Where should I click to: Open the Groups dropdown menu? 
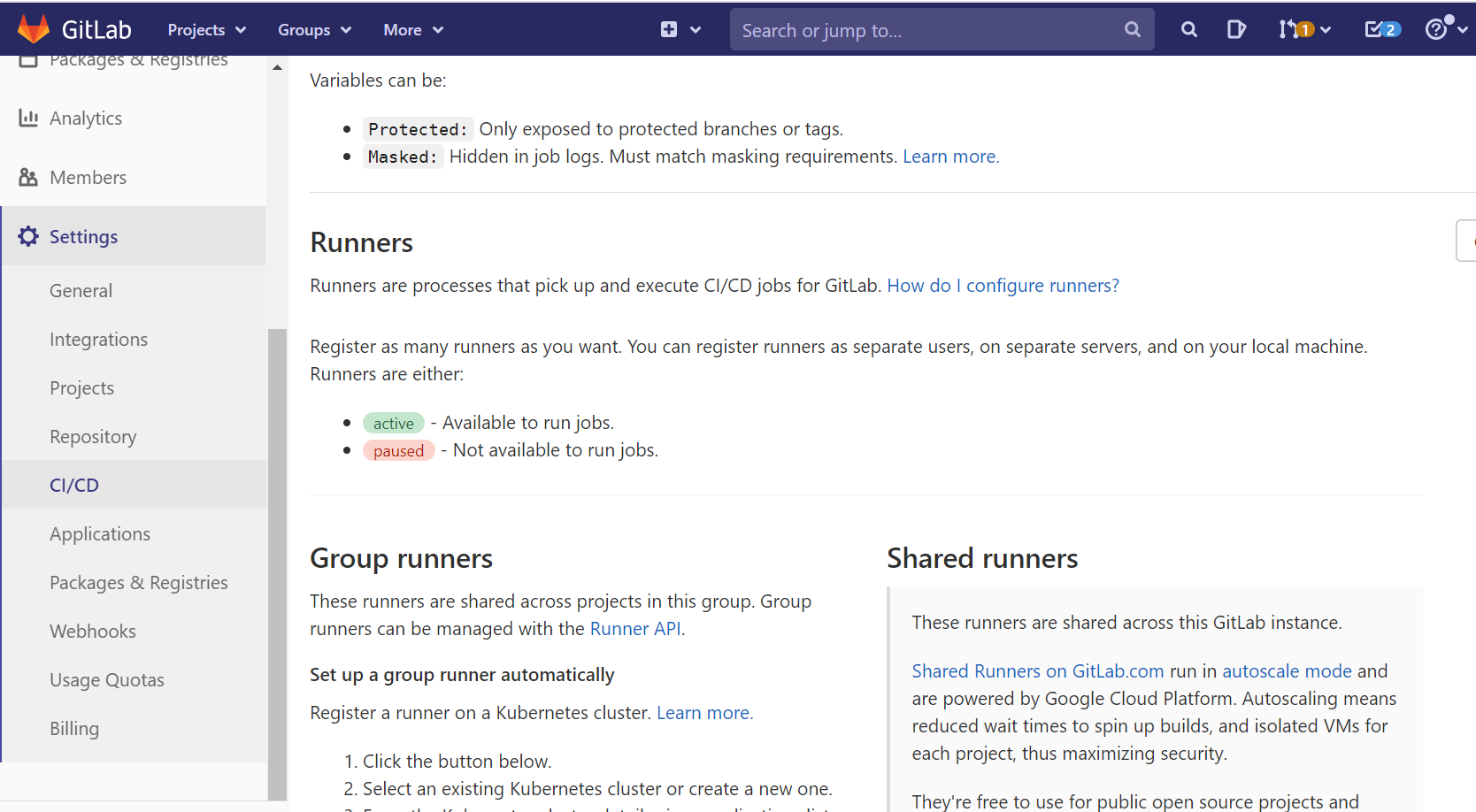(314, 30)
